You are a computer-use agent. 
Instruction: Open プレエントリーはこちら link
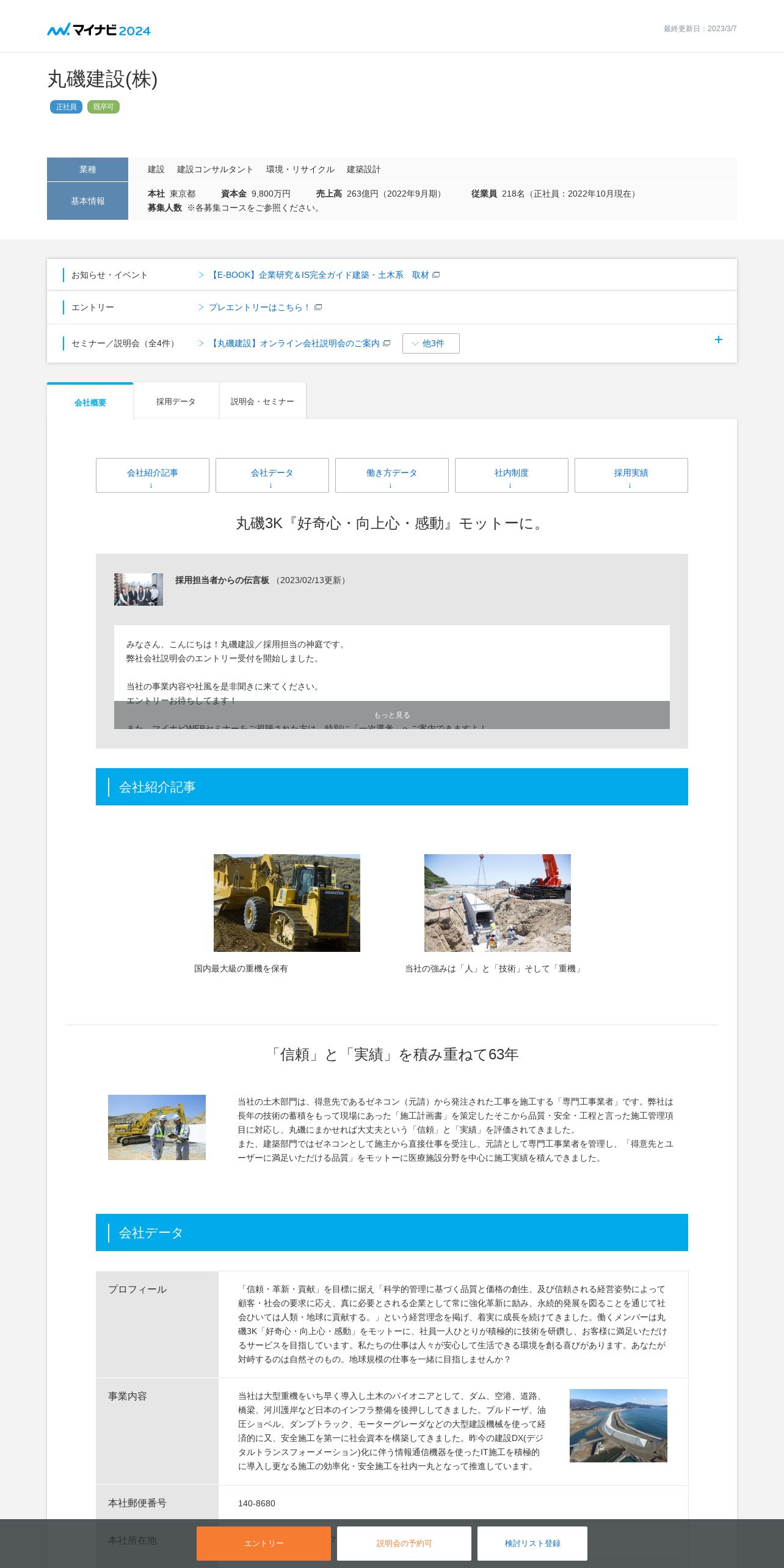click(x=260, y=307)
